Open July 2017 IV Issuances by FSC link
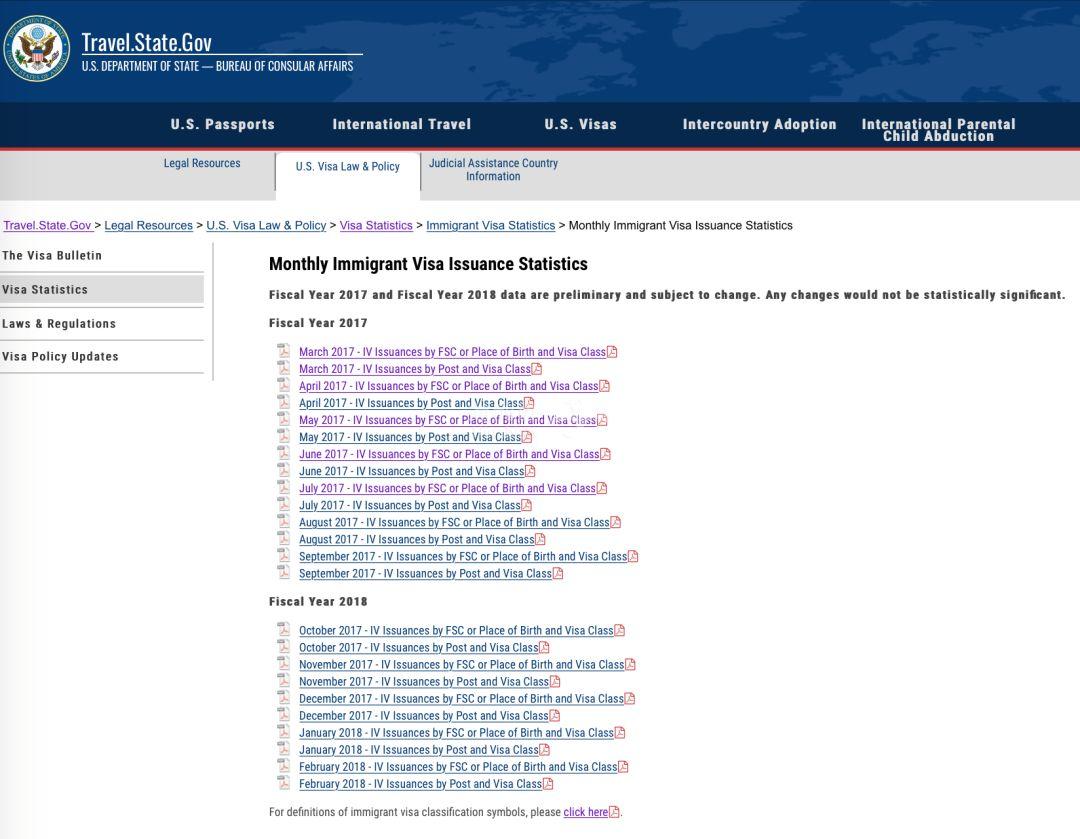 tap(447, 488)
